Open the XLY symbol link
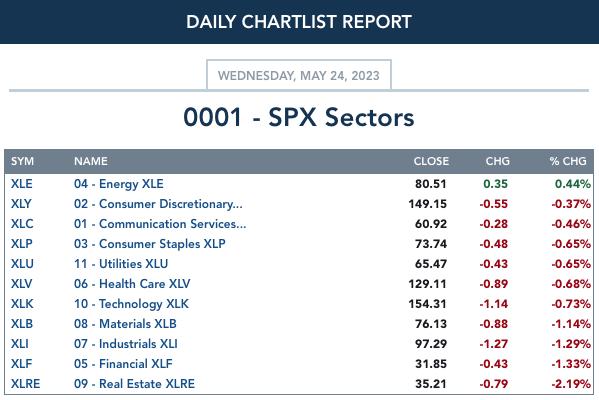599x400 pixels. 21,204
